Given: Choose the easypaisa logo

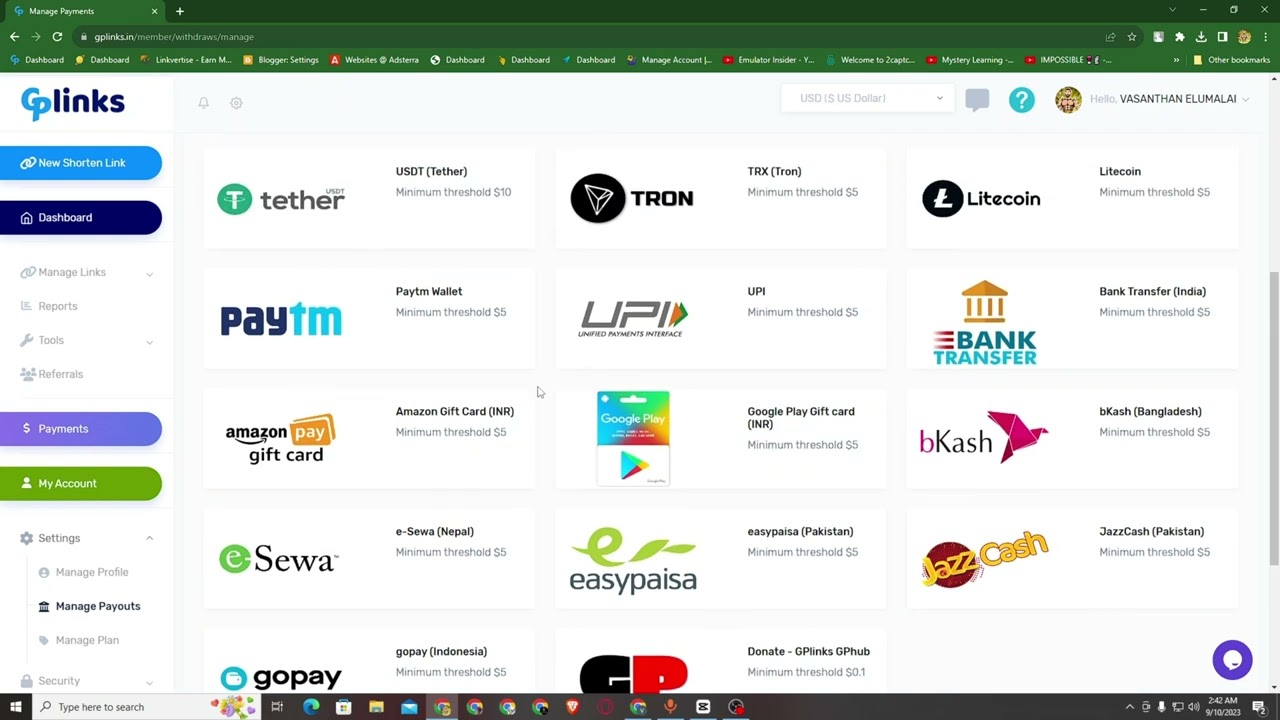Looking at the screenshot, I should pyautogui.click(x=633, y=560).
